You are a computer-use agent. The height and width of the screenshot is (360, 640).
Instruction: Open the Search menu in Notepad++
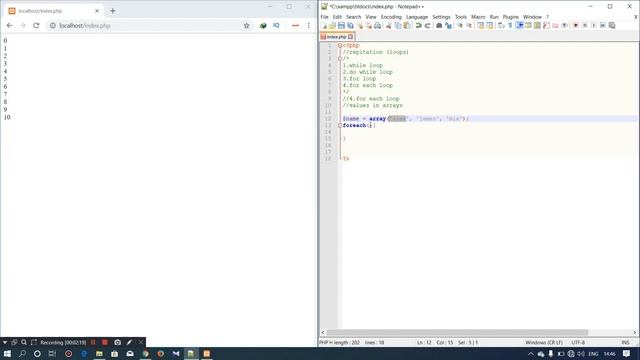pos(353,17)
